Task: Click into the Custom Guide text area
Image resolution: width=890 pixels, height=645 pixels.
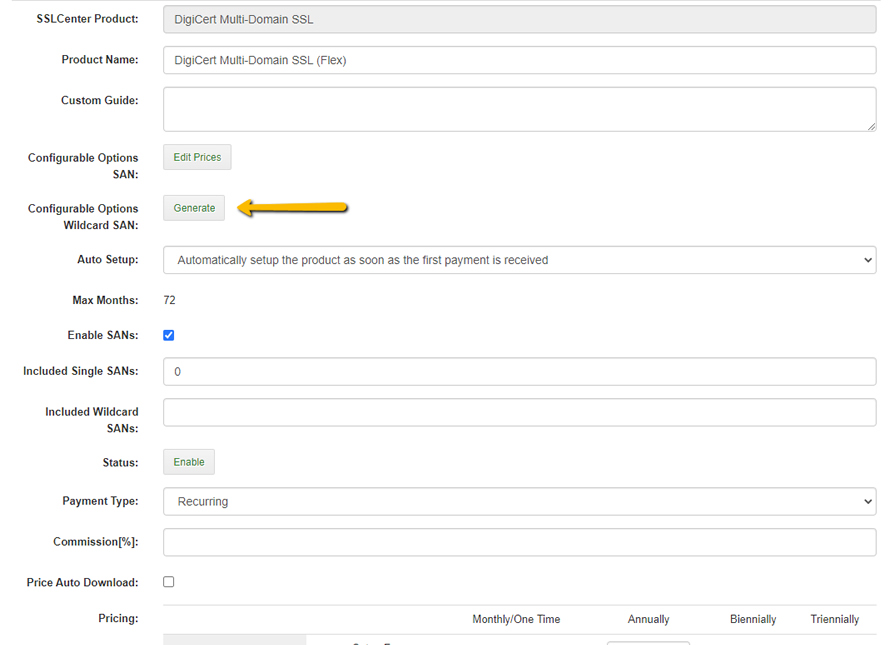Action: pyautogui.click(x=519, y=110)
